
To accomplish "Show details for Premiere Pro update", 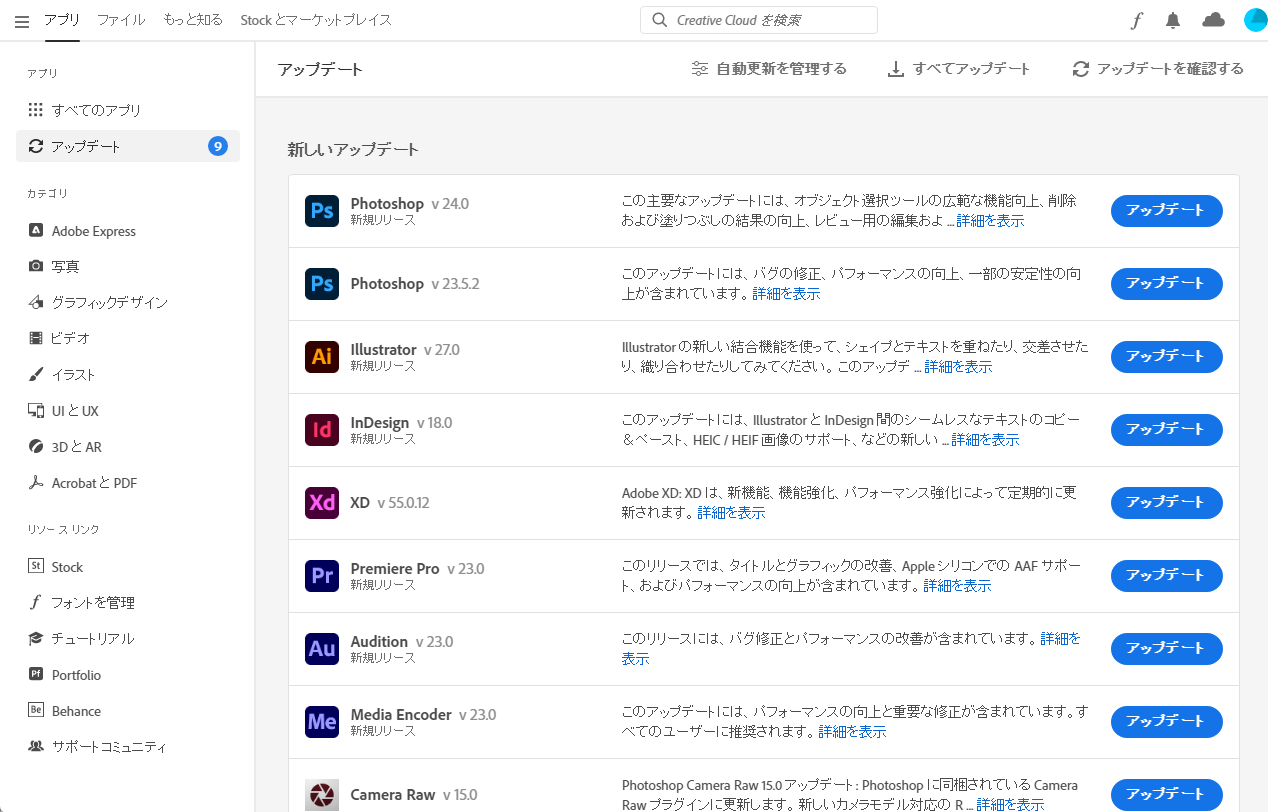I will click(x=957, y=586).
